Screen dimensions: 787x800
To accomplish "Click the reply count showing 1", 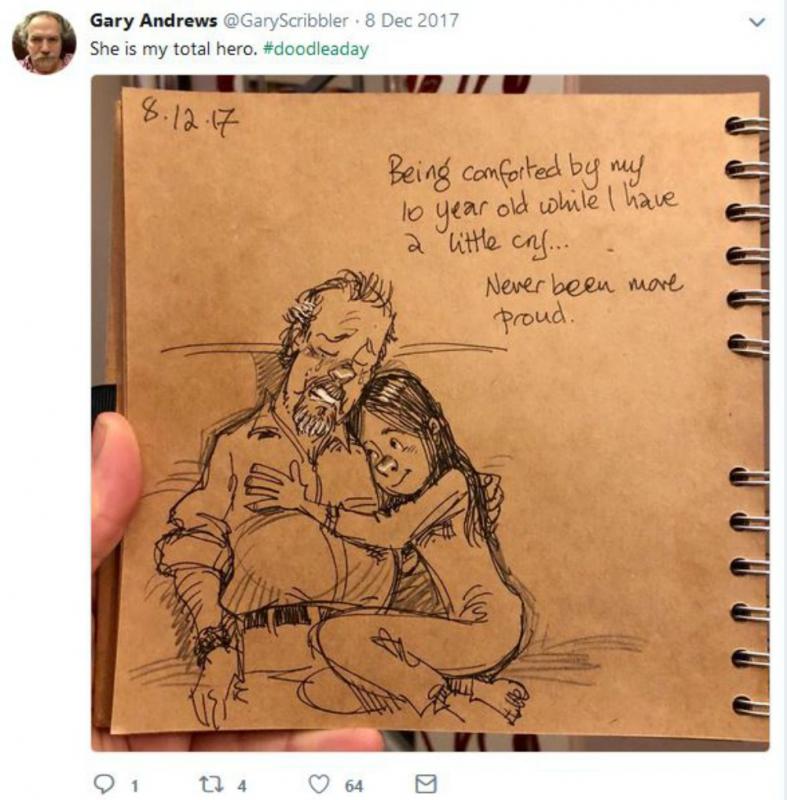I will click(x=135, y=786).
